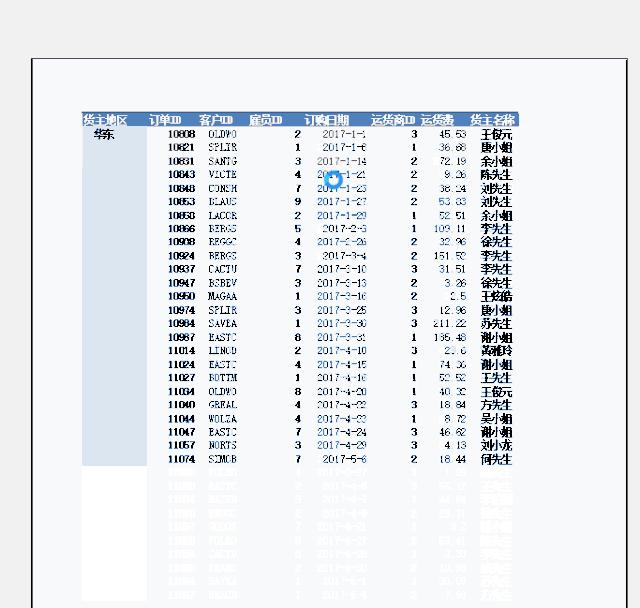Select order ID 10908

[182, 242]
